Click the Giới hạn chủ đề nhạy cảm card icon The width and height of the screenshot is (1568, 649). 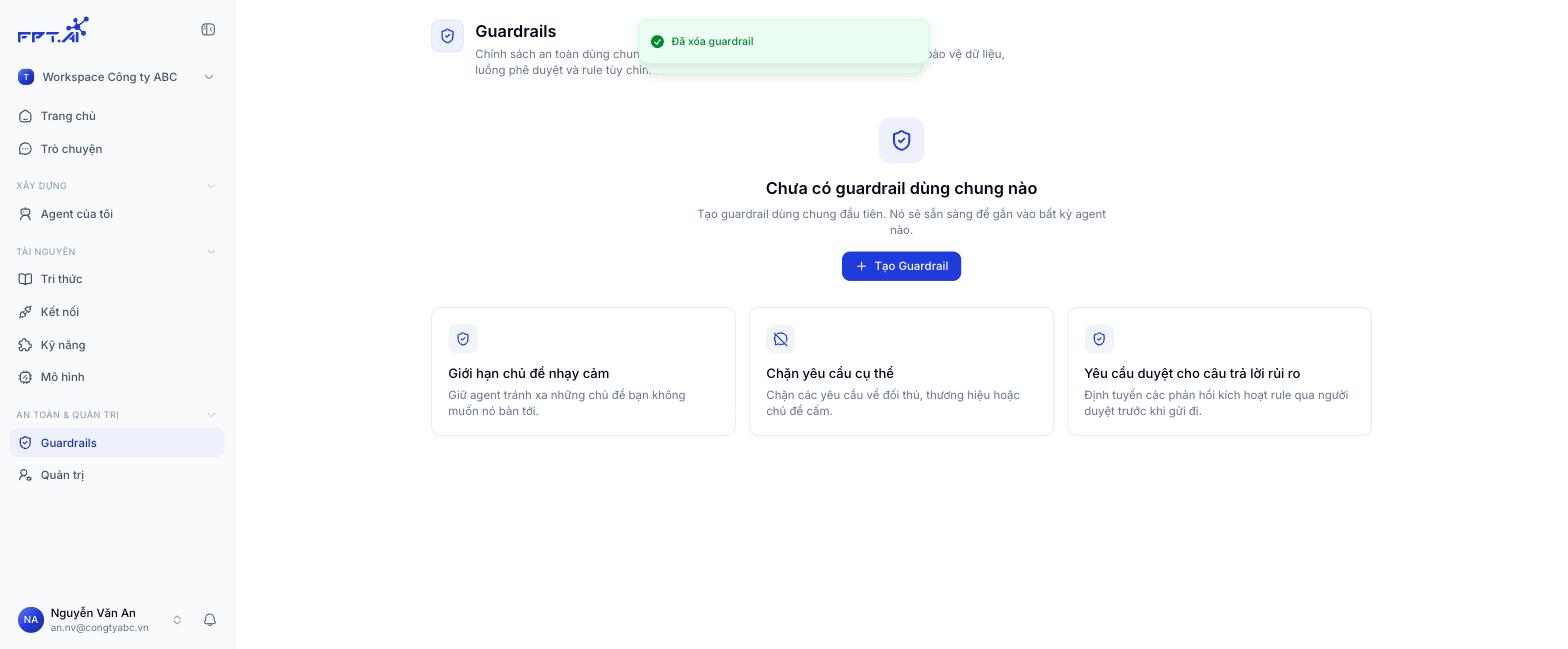[463, 339]
